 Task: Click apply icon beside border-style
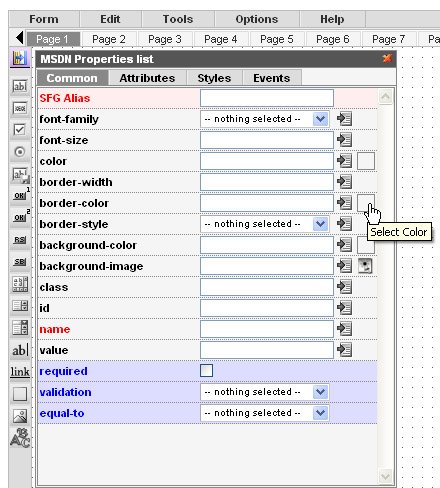coord(344,224)
